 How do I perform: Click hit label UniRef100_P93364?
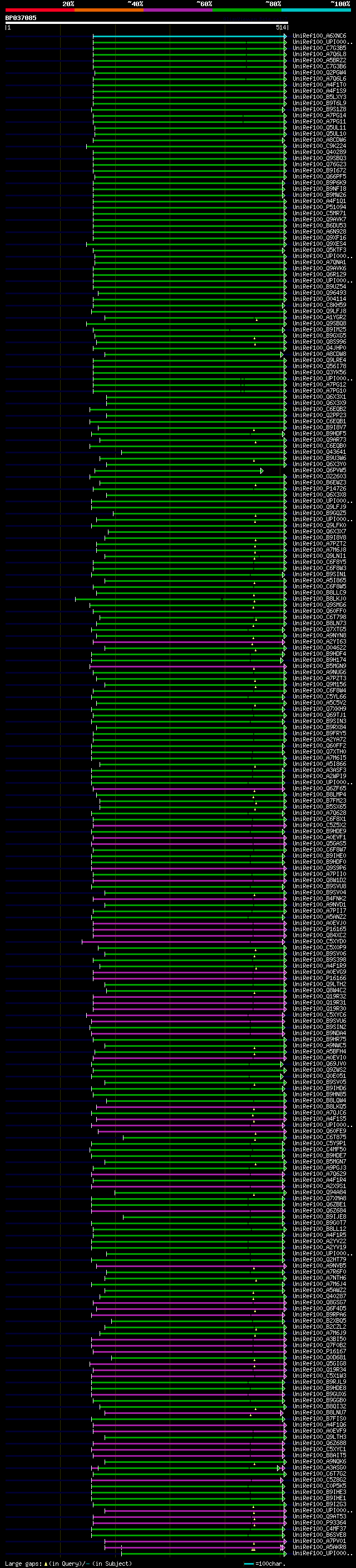pos(319,1522)
